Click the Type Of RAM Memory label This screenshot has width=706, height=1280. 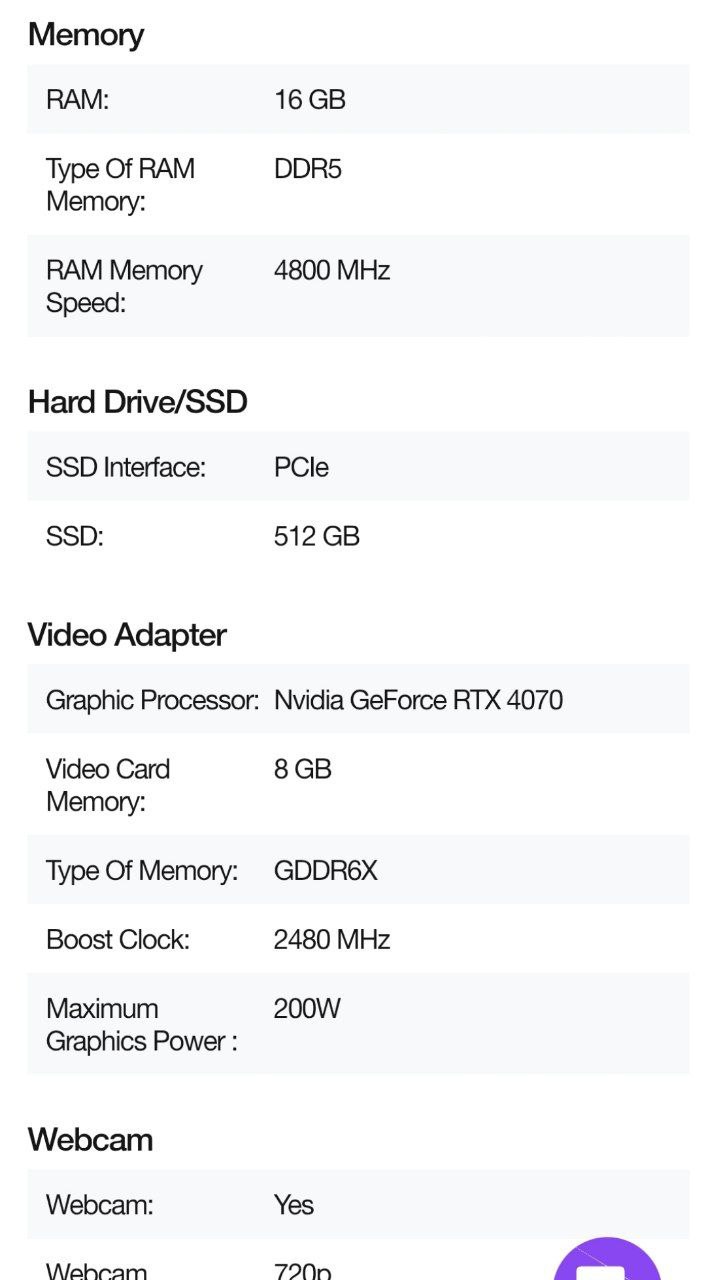pyautogui.click(x=120, y=185)
